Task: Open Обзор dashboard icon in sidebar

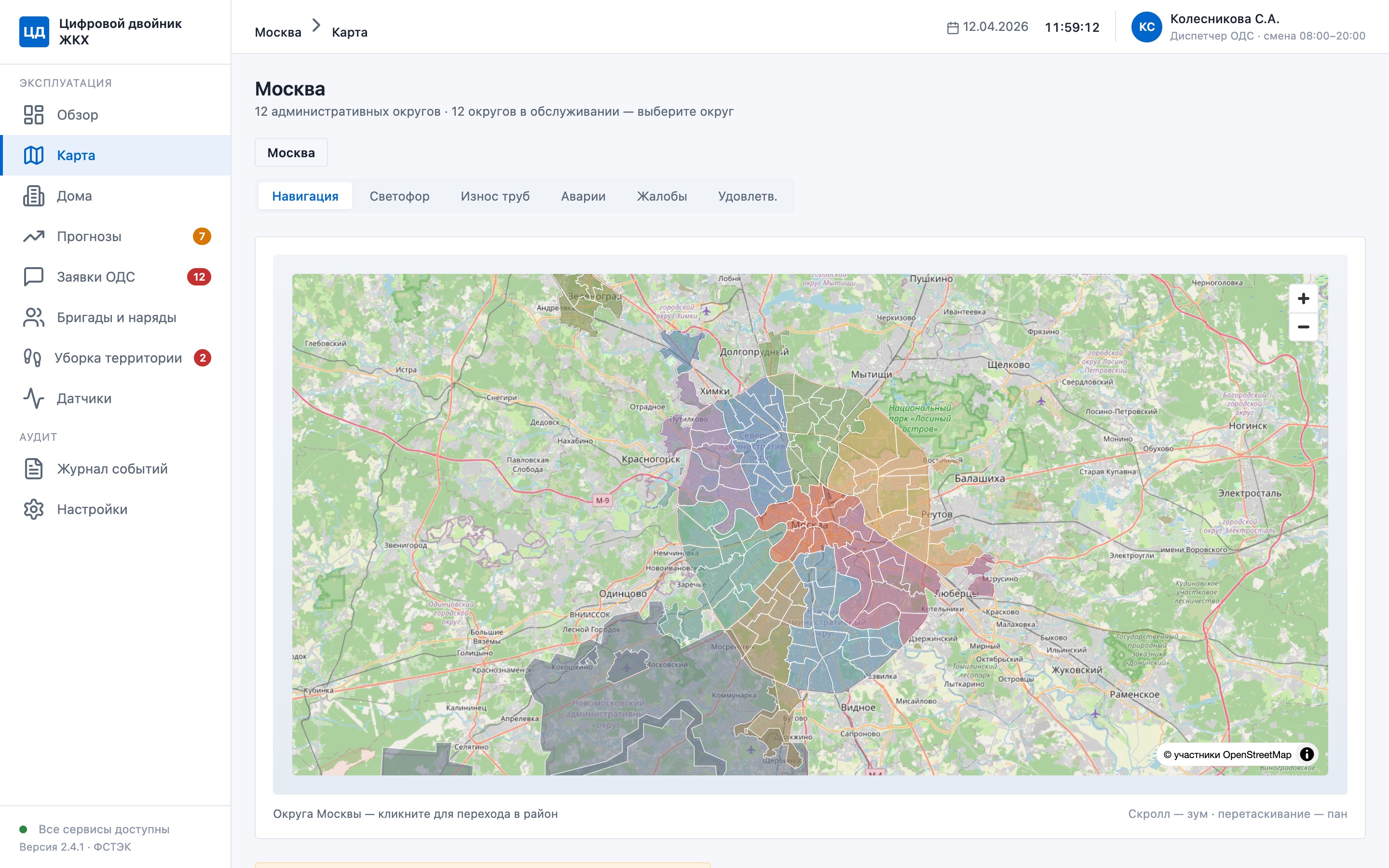Action: (34, 115)
